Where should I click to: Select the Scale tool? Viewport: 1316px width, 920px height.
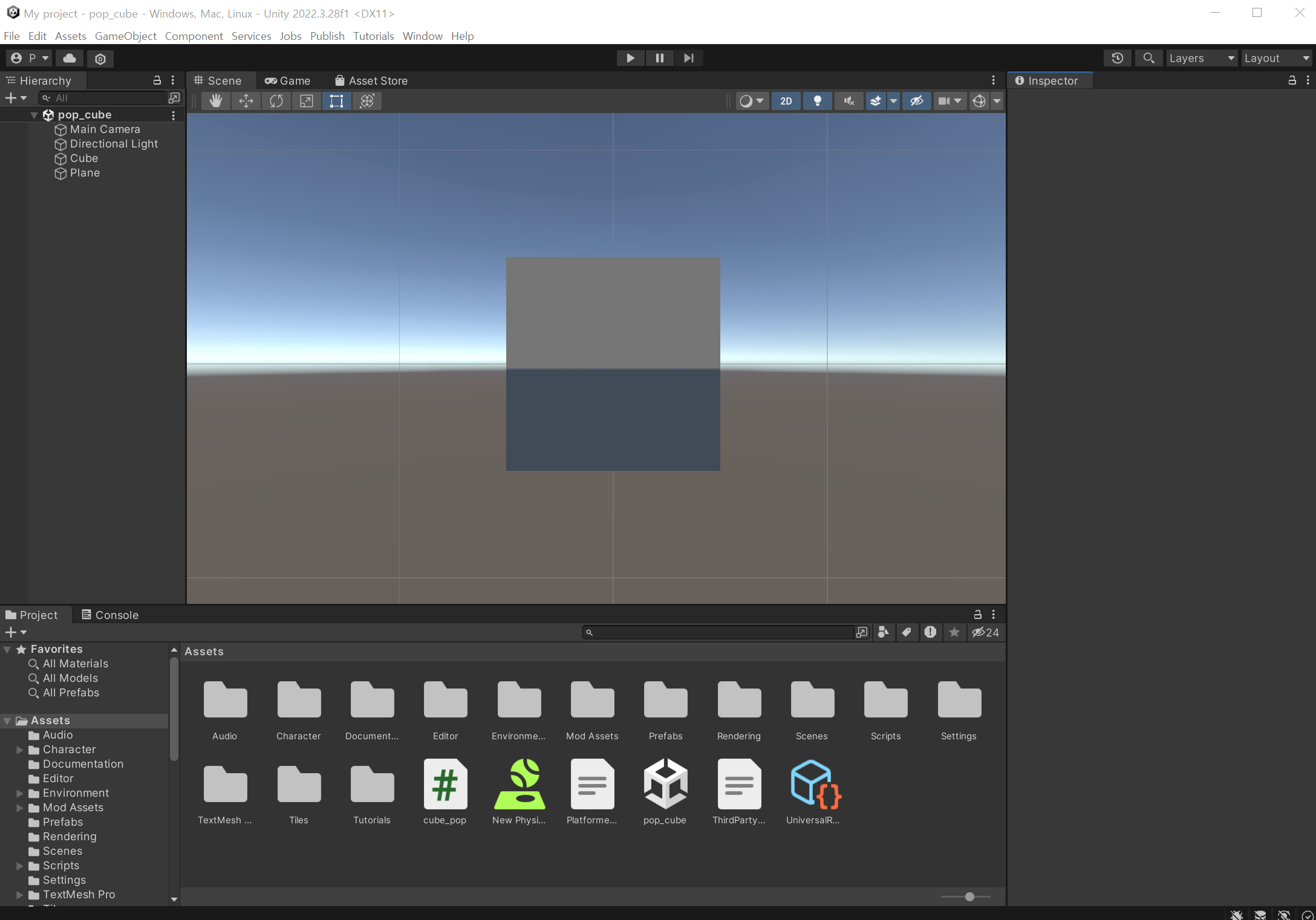pos(307,101)
